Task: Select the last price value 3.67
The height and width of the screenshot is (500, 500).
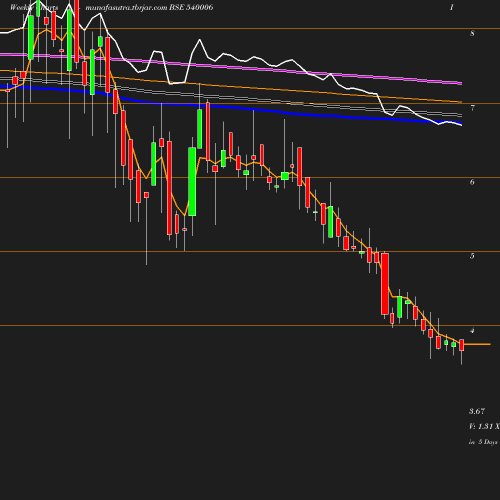Action: (477, 411)
